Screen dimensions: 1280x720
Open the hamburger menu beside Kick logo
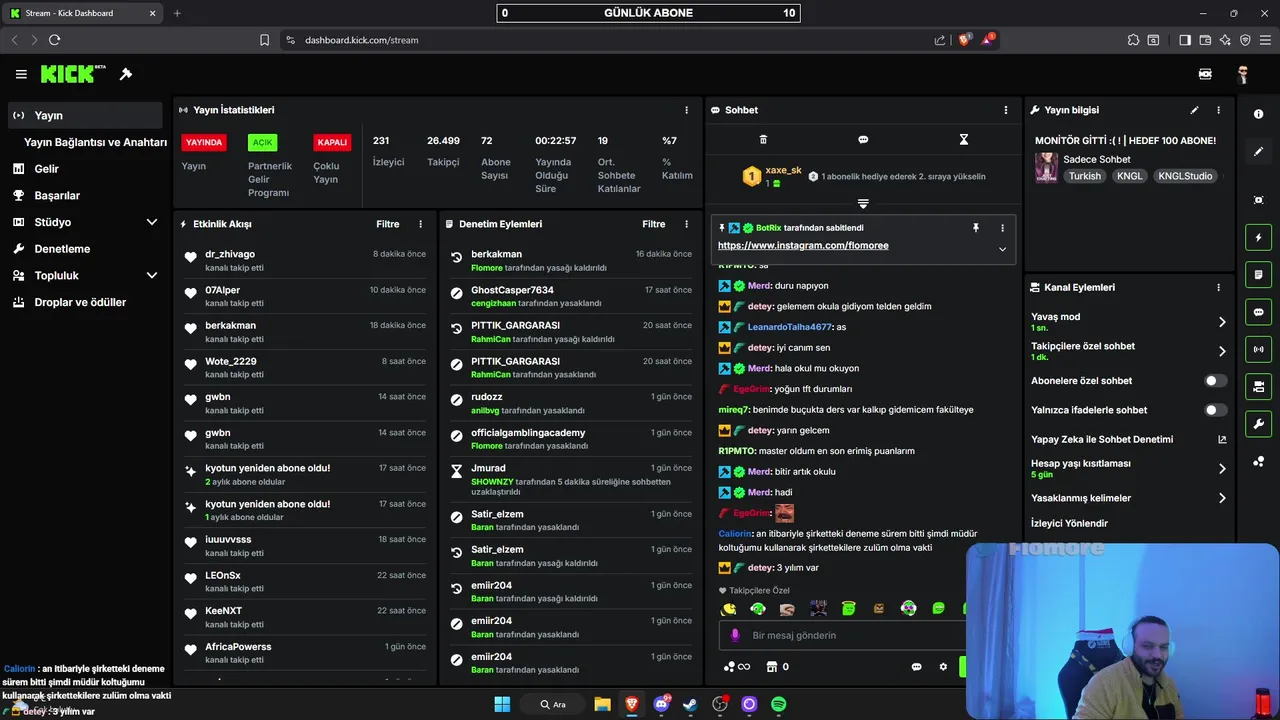pyautogui.click(x=21, y=74)
